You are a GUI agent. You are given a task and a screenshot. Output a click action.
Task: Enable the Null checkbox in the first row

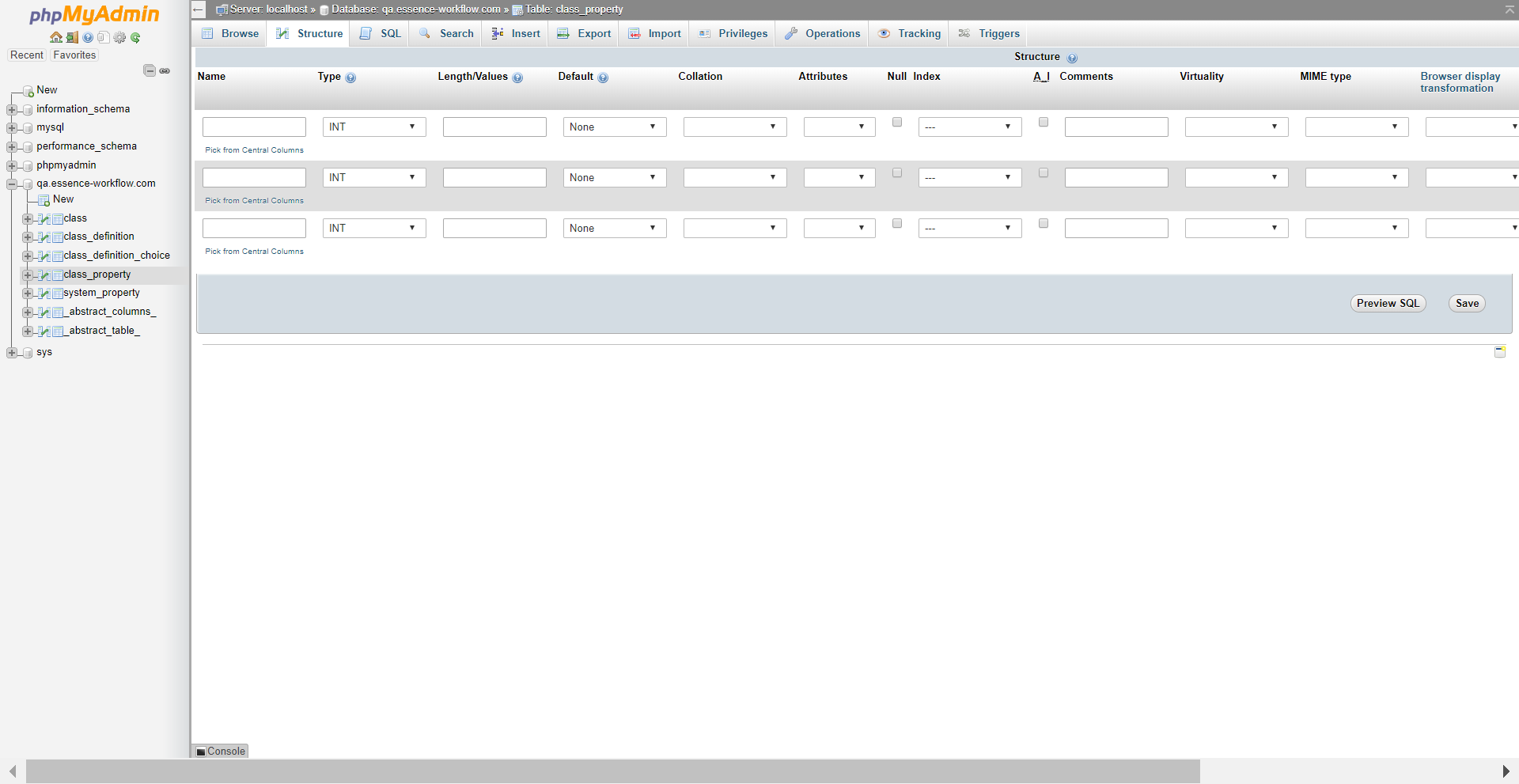[896, 122]
